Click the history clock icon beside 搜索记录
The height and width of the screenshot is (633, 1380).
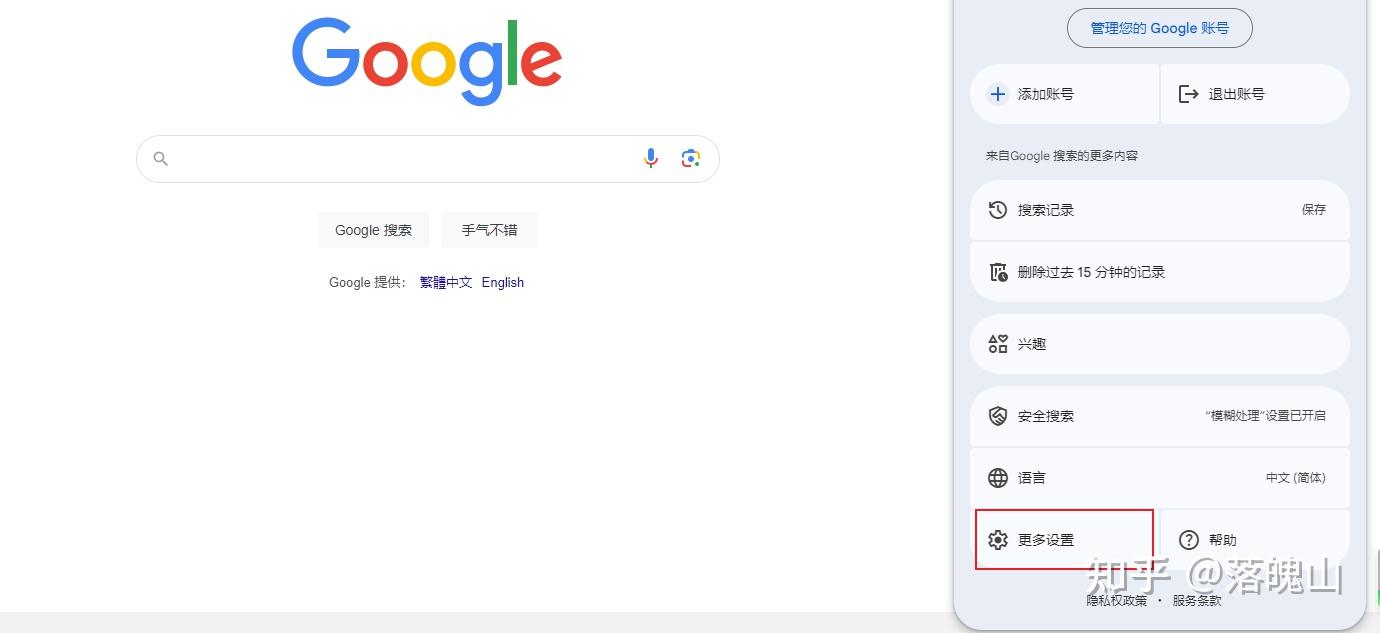tap(997, 210)
